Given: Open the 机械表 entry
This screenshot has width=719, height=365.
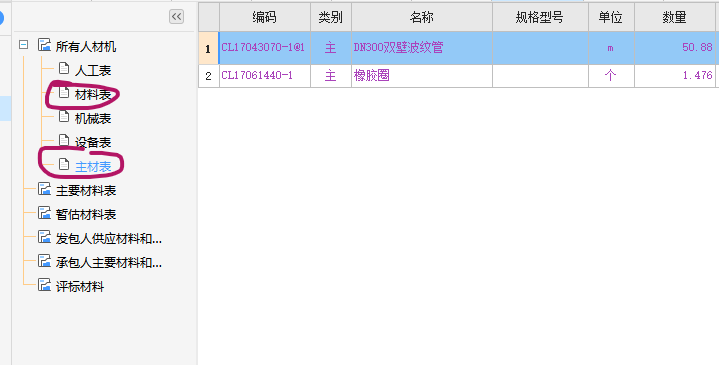Looking at the screenshot, I should 93,118.
